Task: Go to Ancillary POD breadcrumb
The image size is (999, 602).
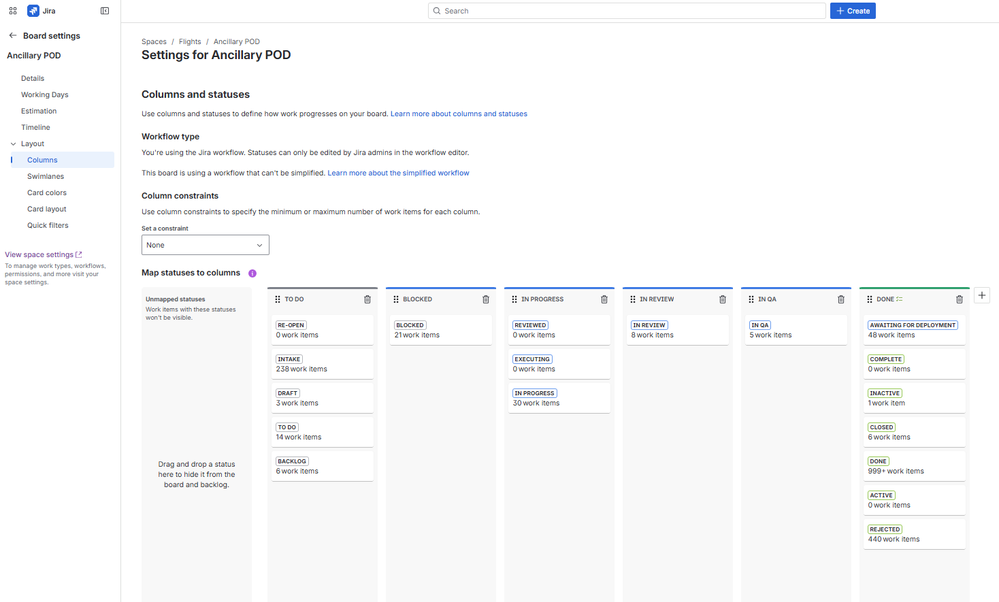Action: [x=236, y=42]
